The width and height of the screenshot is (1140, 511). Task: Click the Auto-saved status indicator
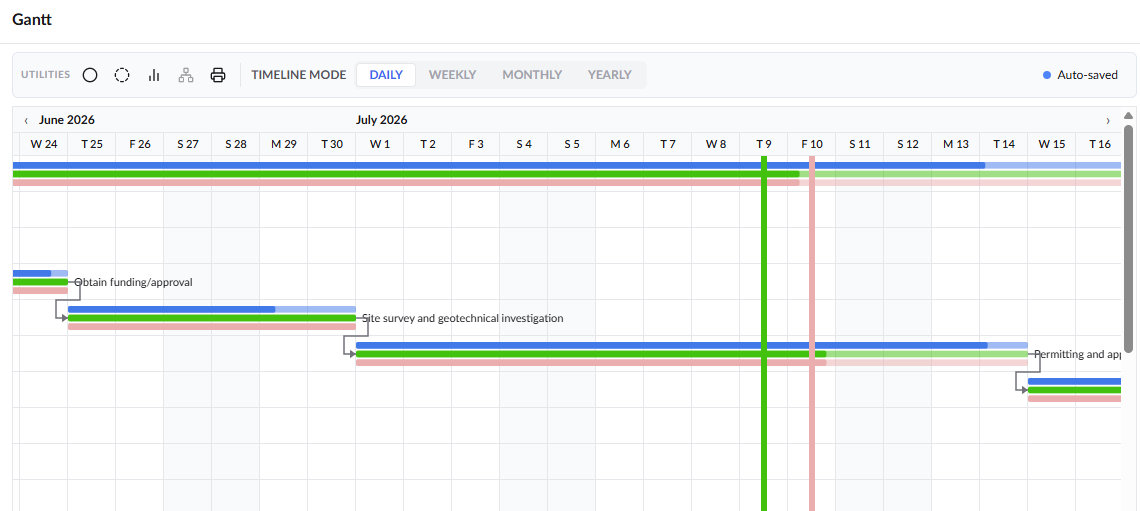(x=1080, y=75)
